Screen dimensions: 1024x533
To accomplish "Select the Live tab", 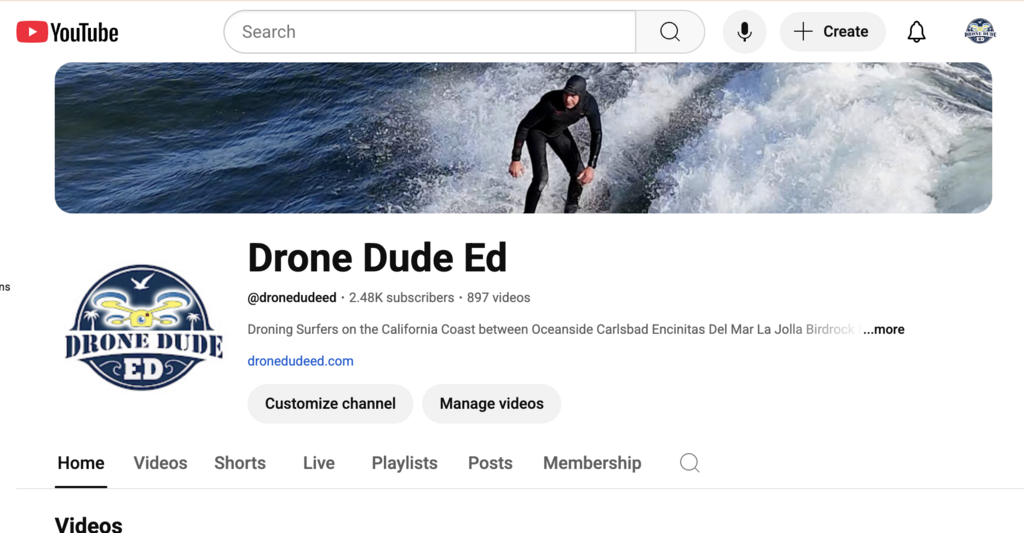I will 319,463.
